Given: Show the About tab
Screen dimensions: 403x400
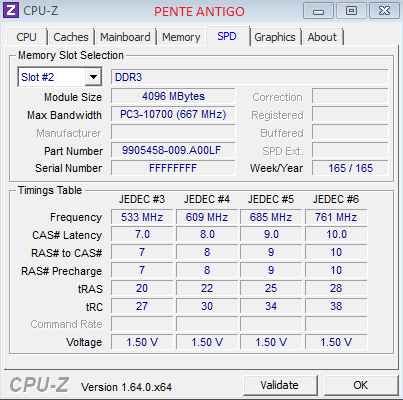Looking at the screenshot, I should [322, 37].
